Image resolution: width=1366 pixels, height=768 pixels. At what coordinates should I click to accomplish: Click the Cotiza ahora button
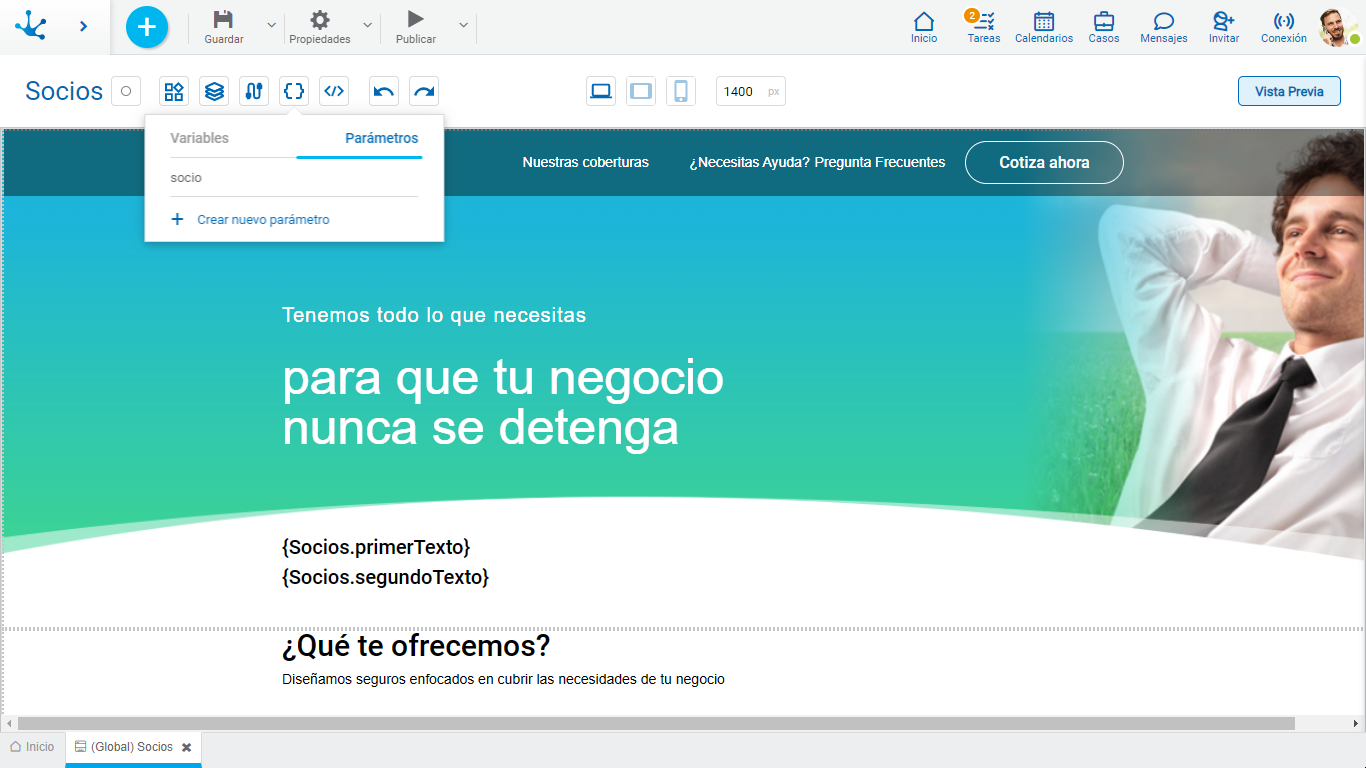pyautogui.click(x=1044, y=162)
